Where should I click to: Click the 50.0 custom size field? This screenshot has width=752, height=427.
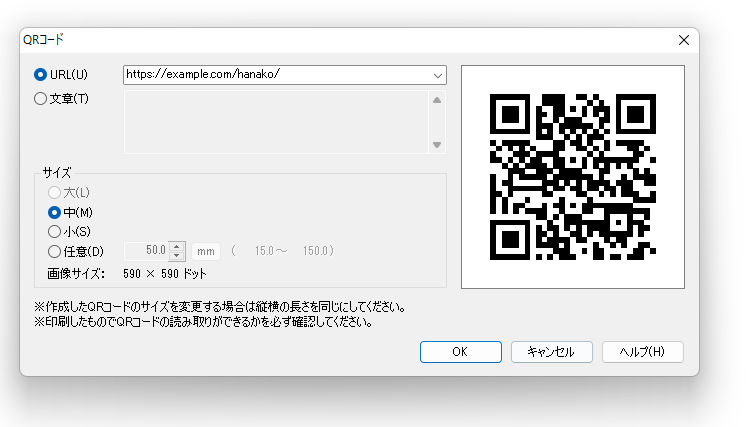146,251
